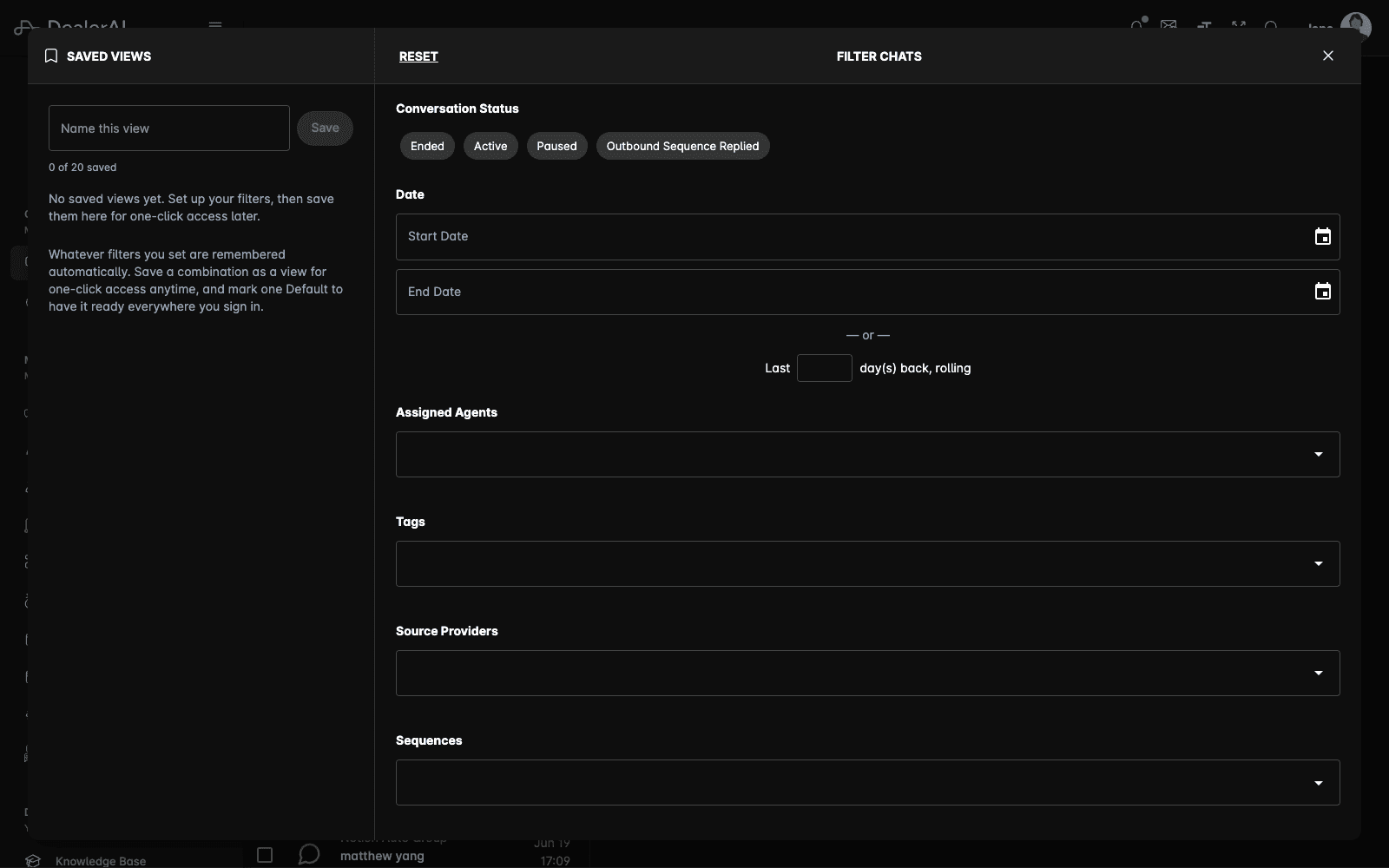
Task: Tick the checkbox beside matthew yang
Action: [265, 855]
